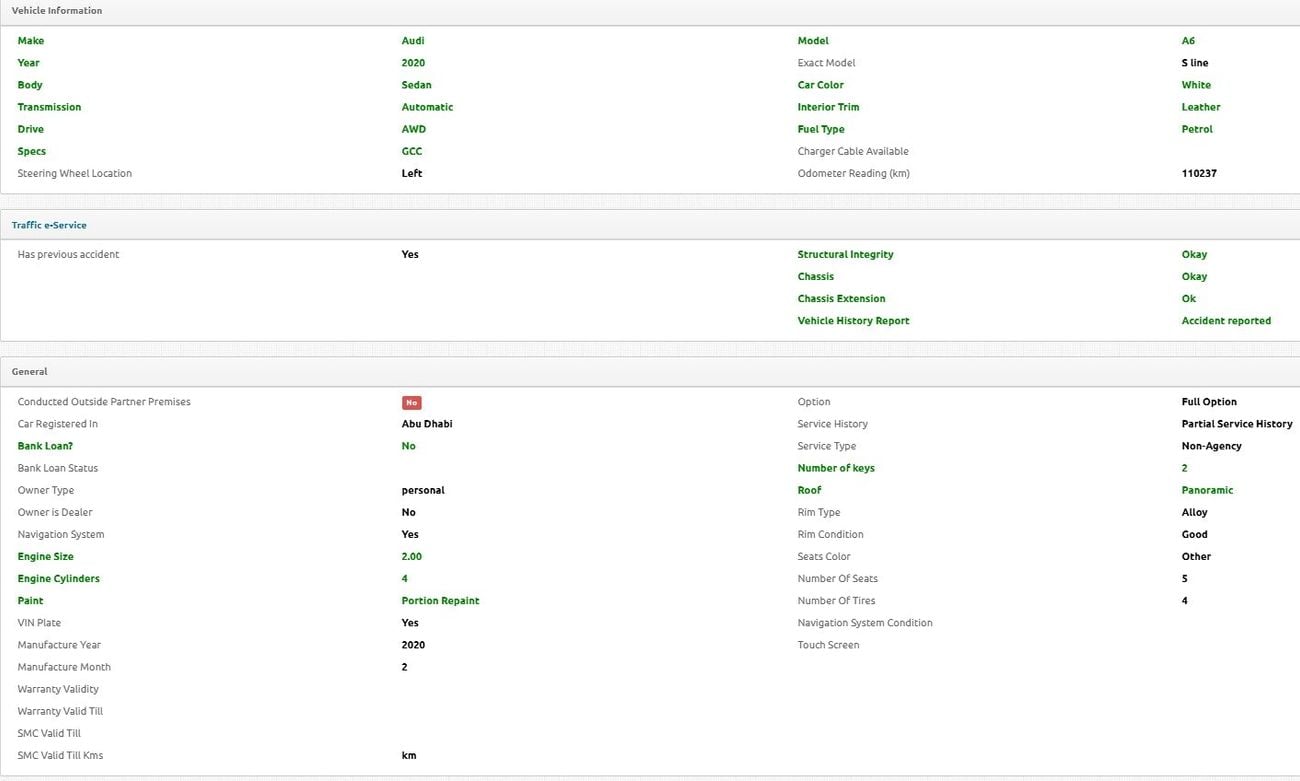
Task: Select the Audi make value
Action: coord(413,41)
